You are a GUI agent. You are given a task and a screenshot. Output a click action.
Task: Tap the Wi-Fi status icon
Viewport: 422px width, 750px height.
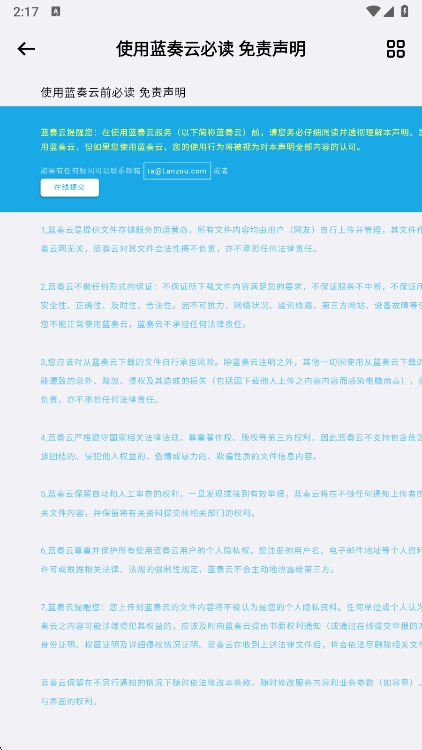coord(373,11)
